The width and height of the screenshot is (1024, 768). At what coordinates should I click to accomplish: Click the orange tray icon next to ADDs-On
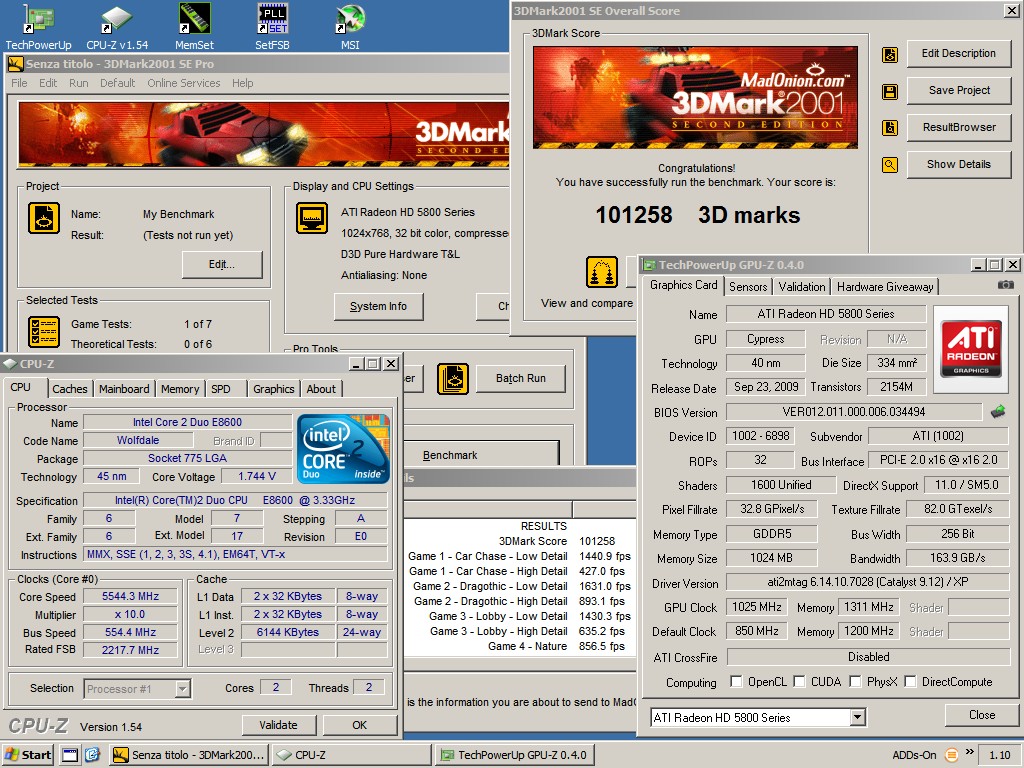952,755
